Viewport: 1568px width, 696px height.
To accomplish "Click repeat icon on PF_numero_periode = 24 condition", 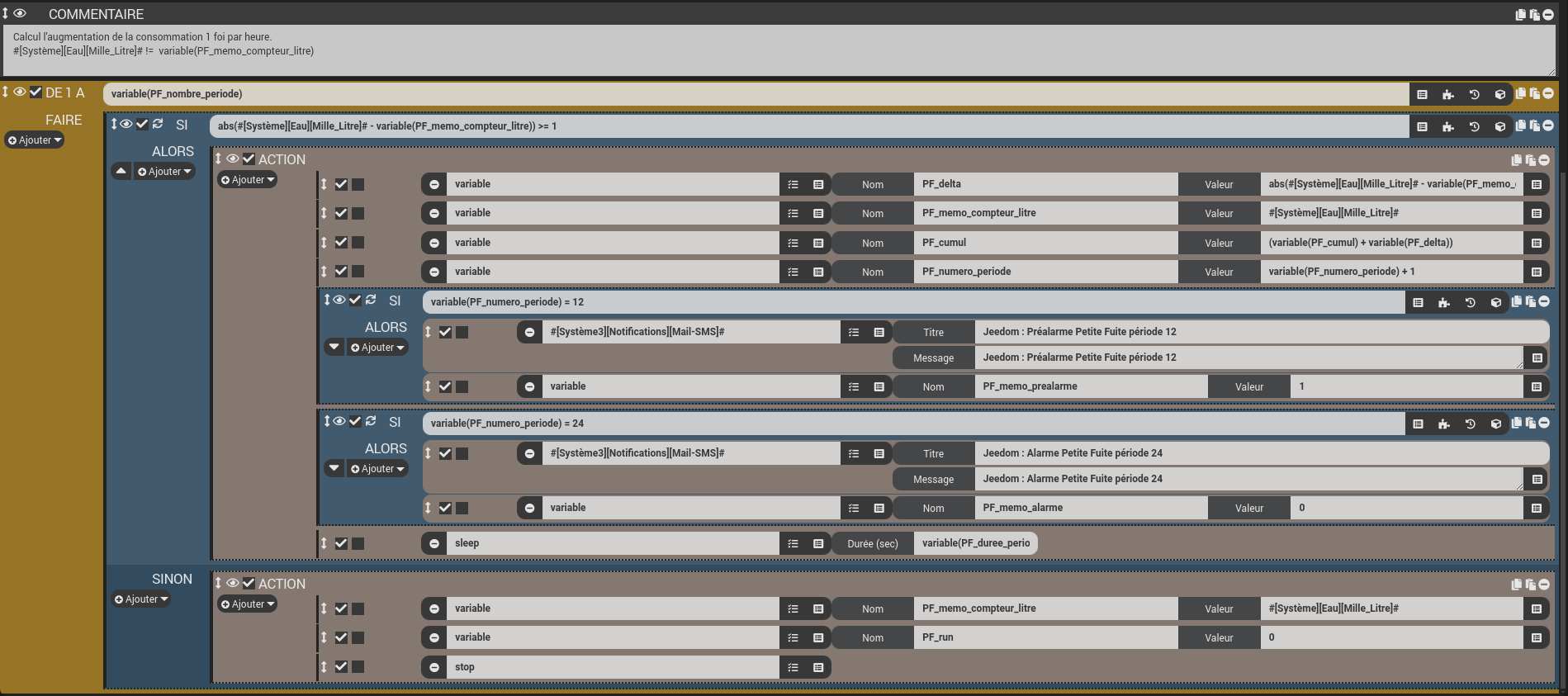I will pyautogui.click(x=371, y=421).
